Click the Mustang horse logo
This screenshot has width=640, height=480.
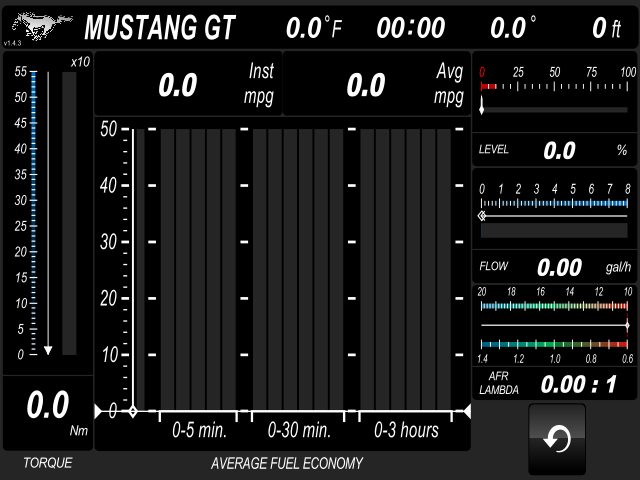42,26
